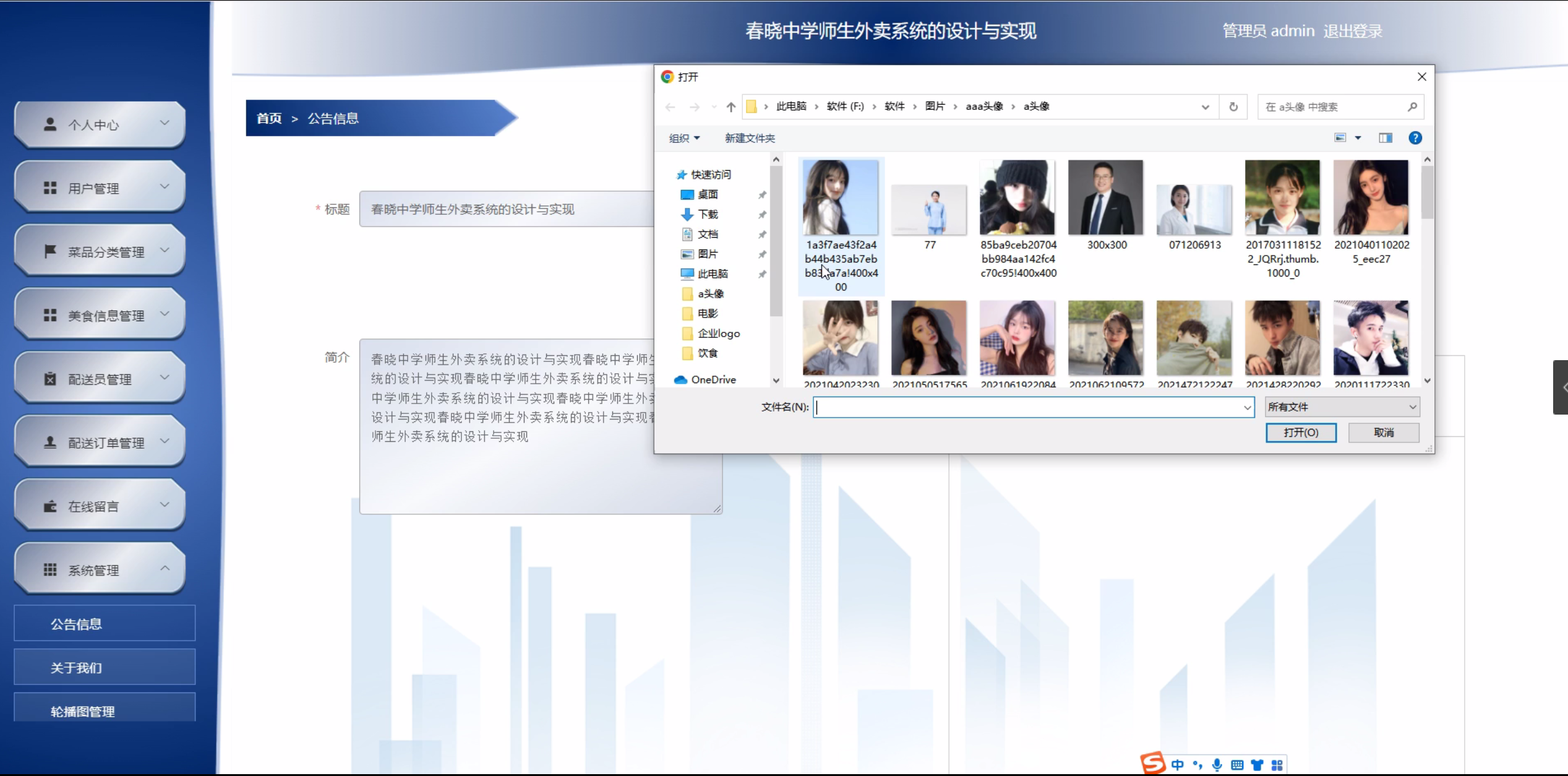Image resolution: width=1568 pixels, height=776 pixels.
Task: Open the Sogou soft keyboard icon
Action: [x=1237, y=765]
